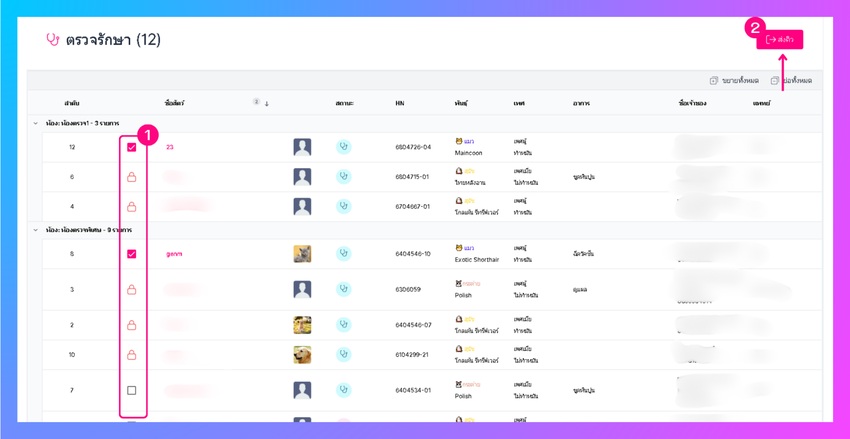Click the collapse all option above table
The image size is (850, 439).
[x=791, y=81]
